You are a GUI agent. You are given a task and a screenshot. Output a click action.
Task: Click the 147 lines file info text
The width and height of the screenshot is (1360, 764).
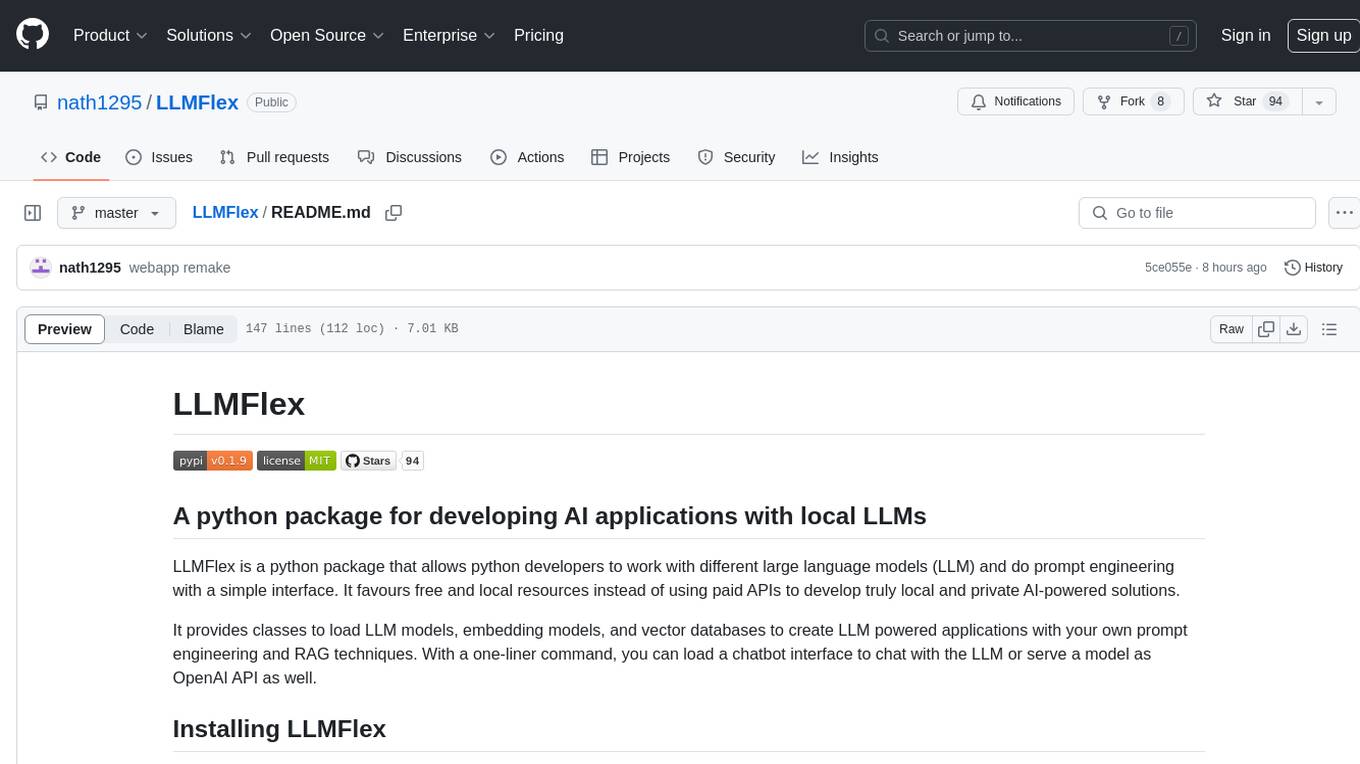[352, 329]
